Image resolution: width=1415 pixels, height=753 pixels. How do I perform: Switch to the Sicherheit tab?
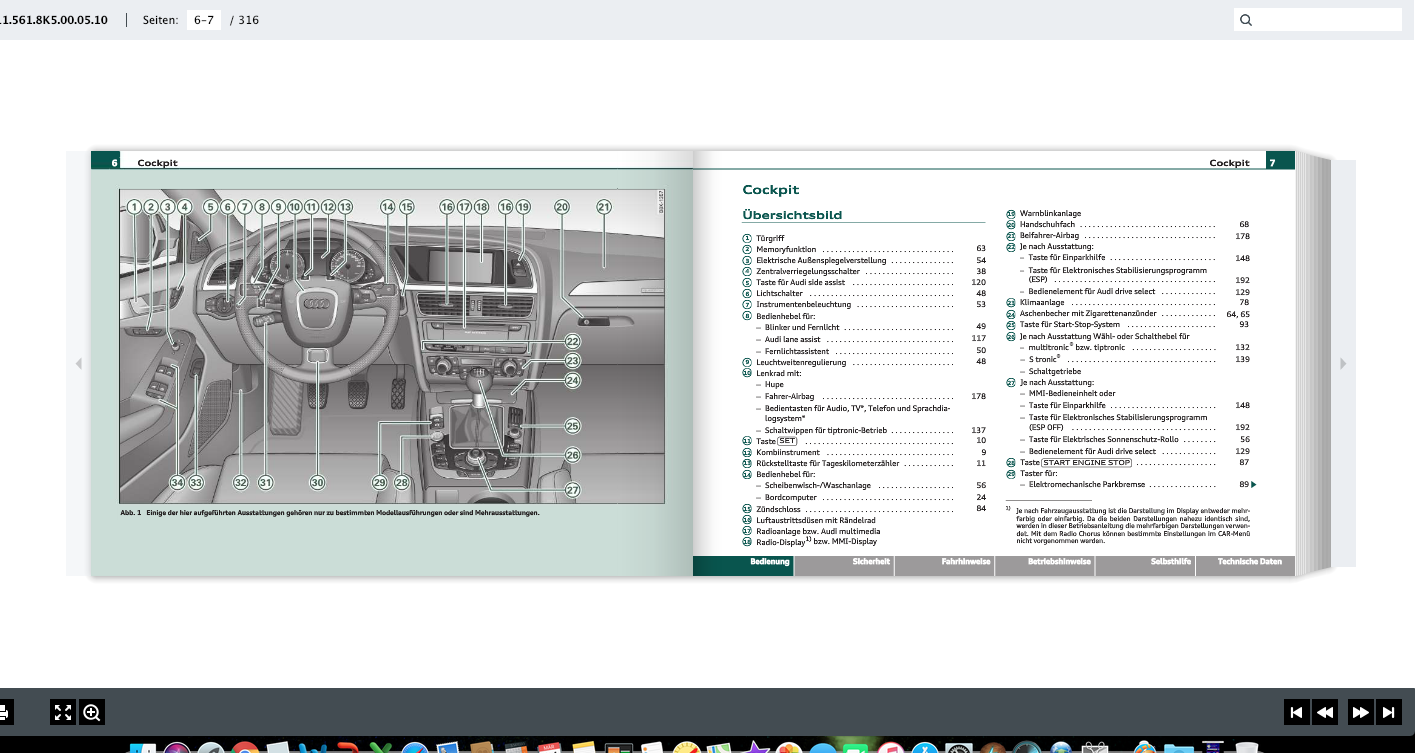870,562
